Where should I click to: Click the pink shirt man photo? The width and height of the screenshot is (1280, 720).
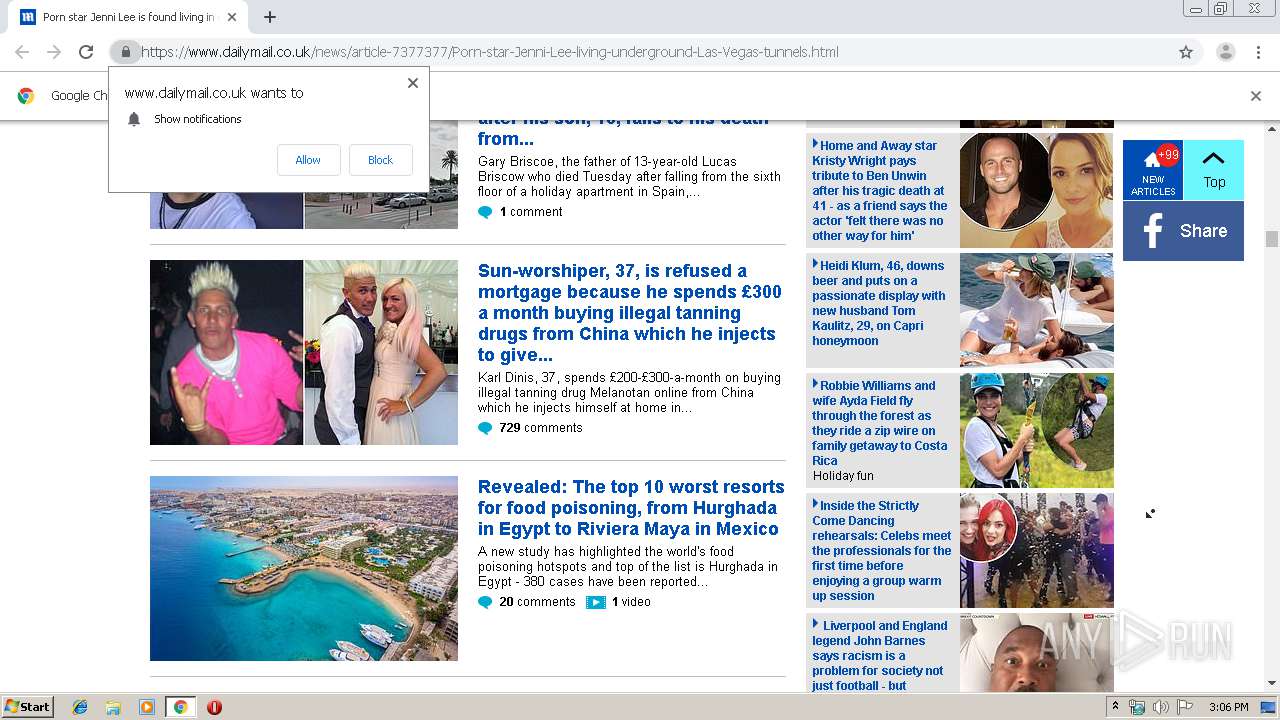[x=226, y=352]
